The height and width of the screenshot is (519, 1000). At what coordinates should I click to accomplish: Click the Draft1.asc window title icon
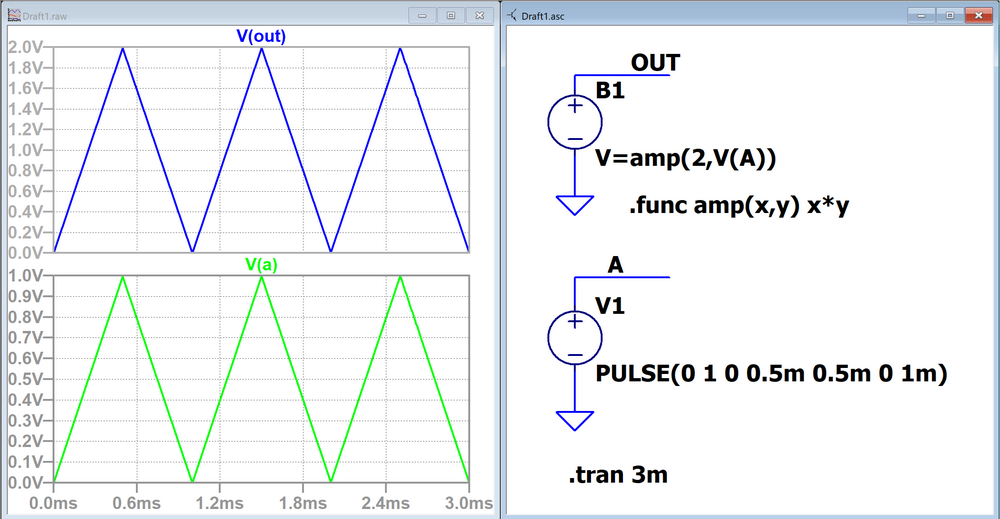513,15
